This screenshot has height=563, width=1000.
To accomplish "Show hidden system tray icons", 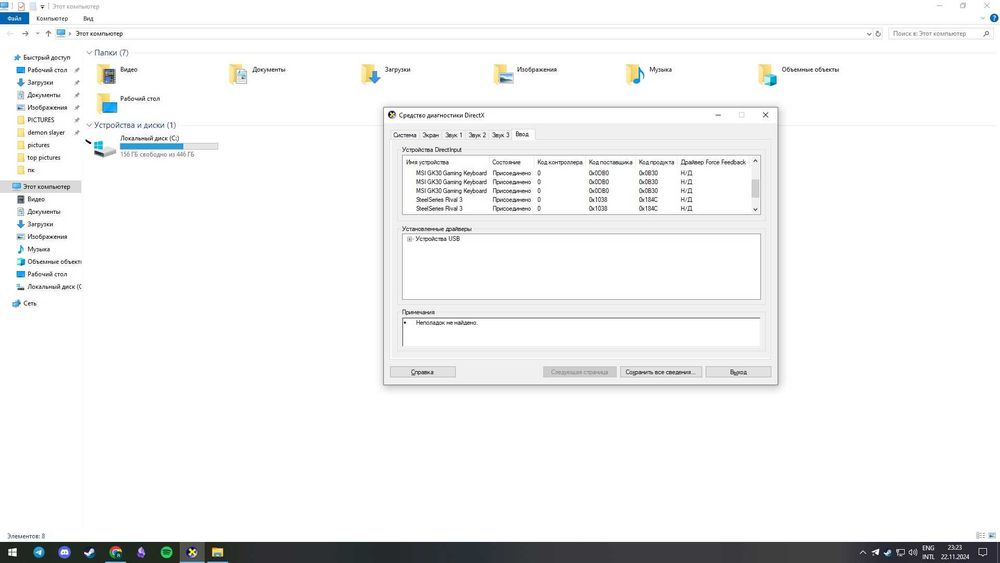I will [x=863, y=552].
